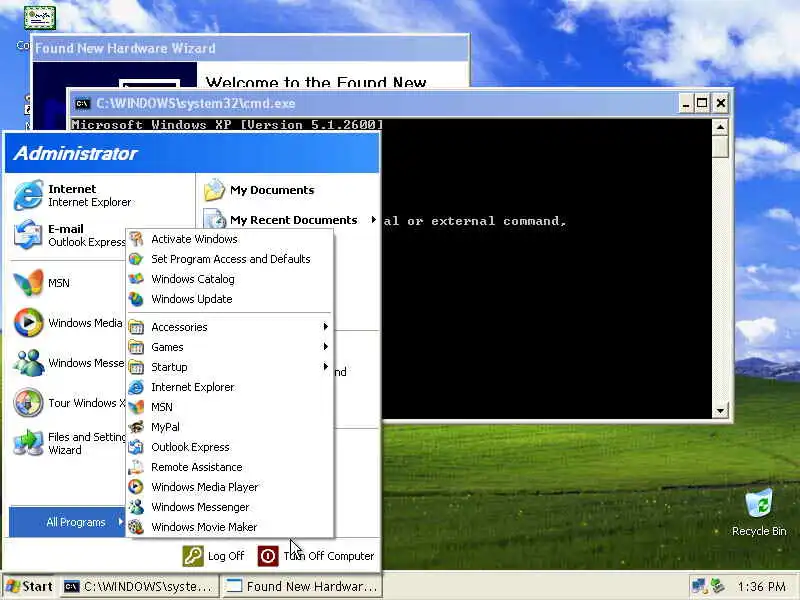Expand the Games submenu
The width and height of the screenshot is (800, 600).
coord(230,347)
